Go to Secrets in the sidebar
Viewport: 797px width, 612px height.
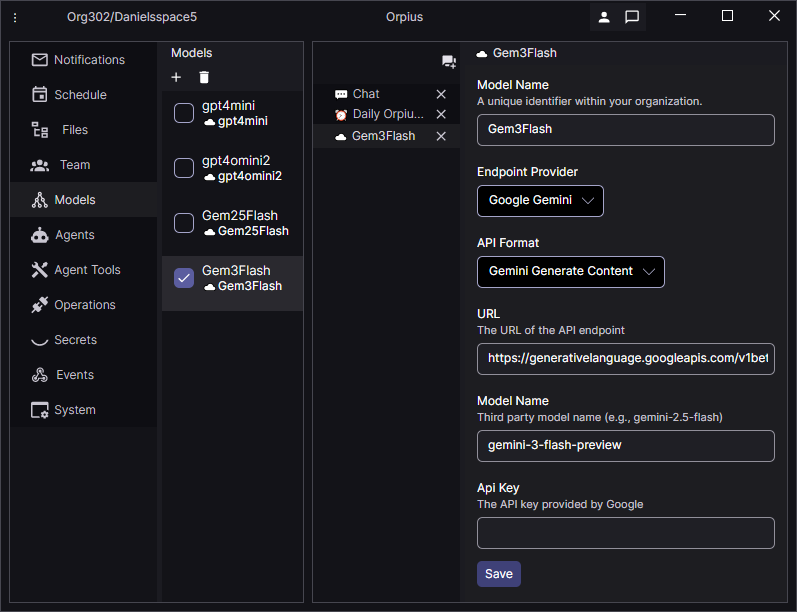(75, 340)
